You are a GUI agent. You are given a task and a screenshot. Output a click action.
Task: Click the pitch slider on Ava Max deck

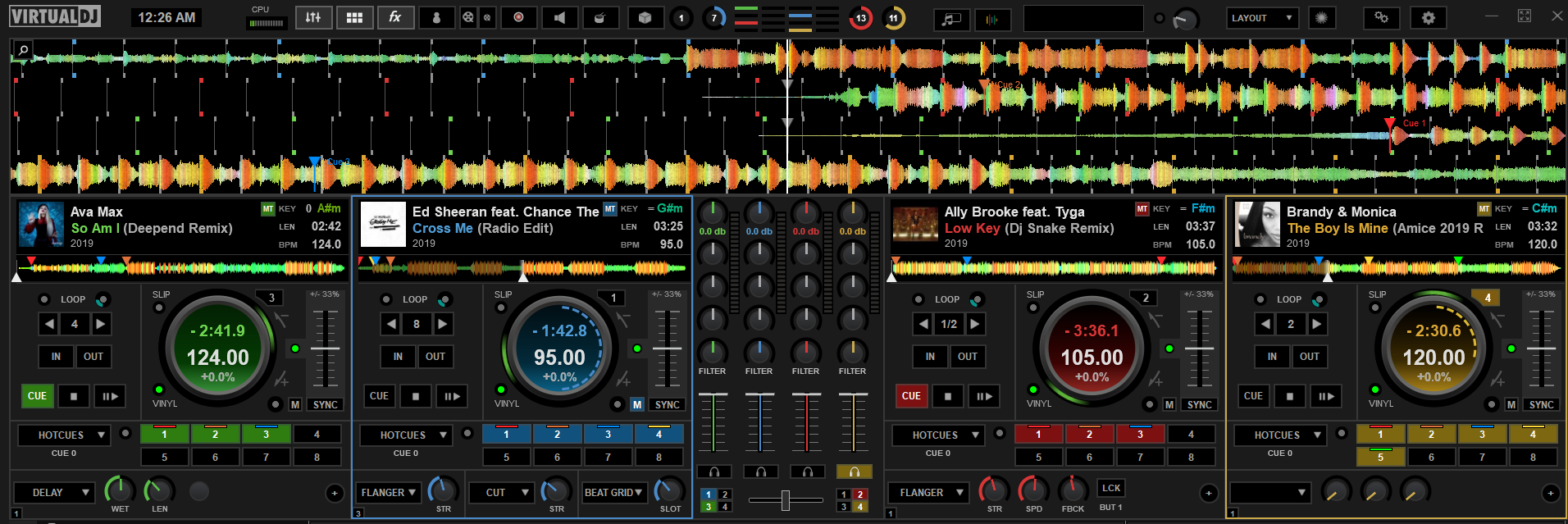pyautogui.click(x=325, y=349)
